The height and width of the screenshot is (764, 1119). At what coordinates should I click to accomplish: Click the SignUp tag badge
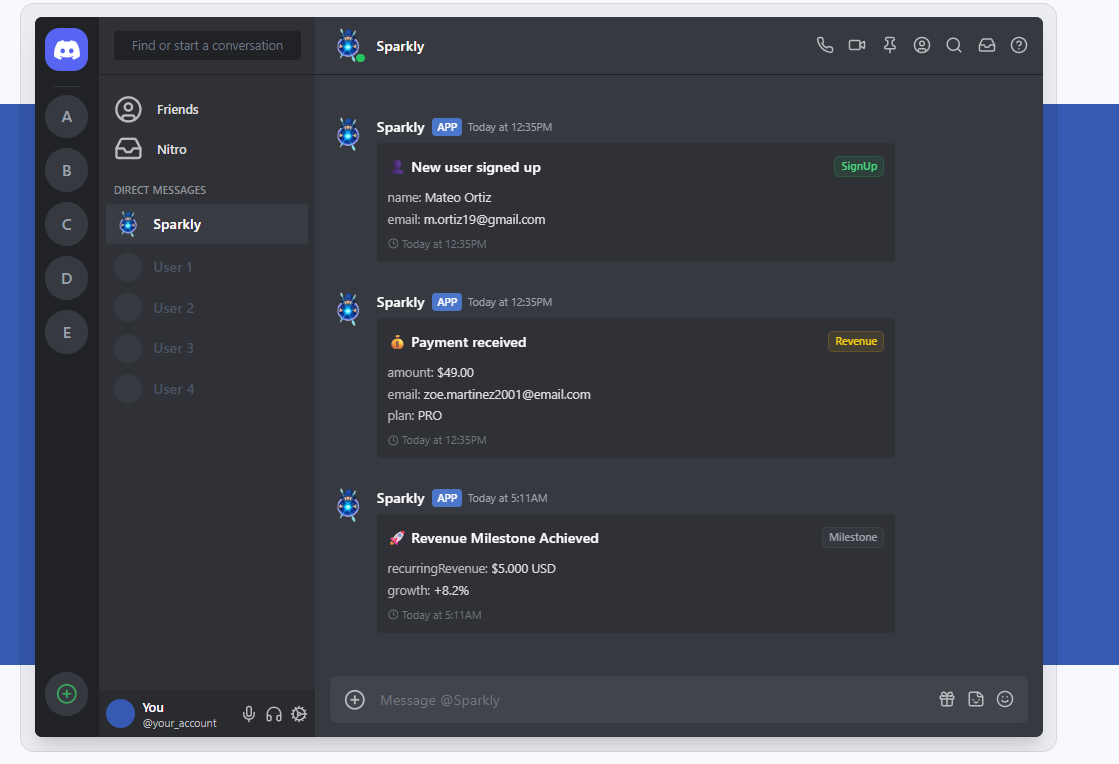859,166
